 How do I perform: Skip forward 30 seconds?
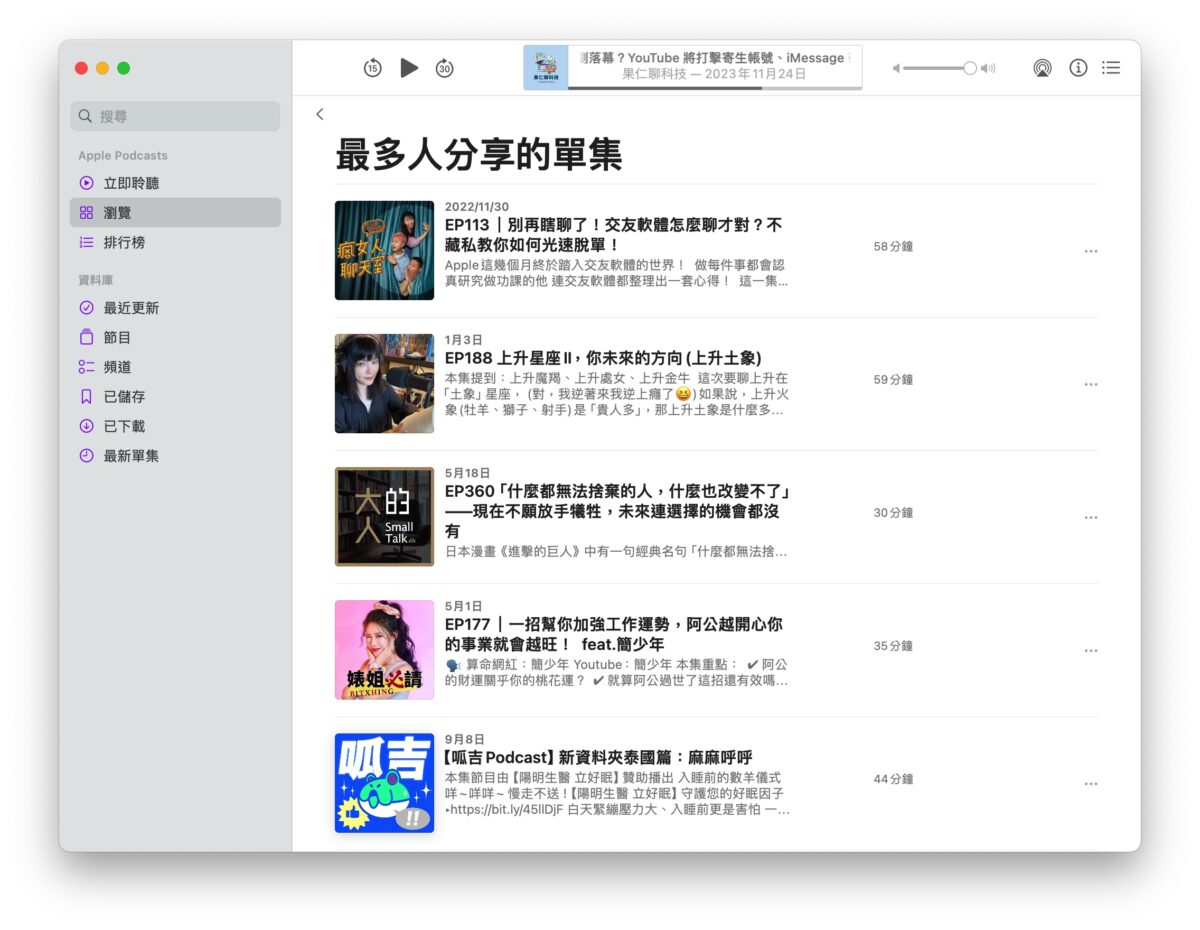(x=445, y=68)
